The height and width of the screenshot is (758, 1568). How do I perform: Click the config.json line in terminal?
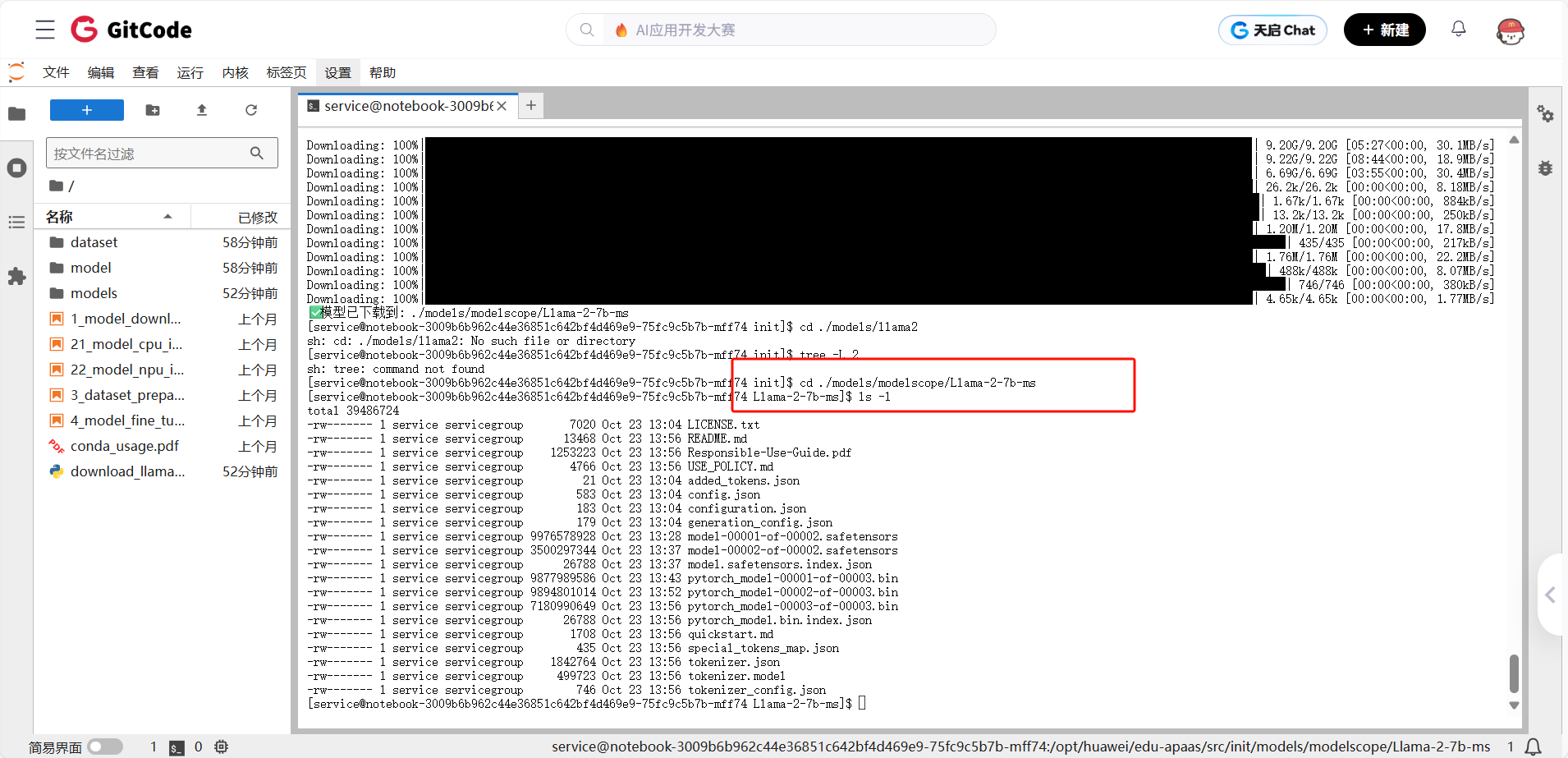(534, 494)
